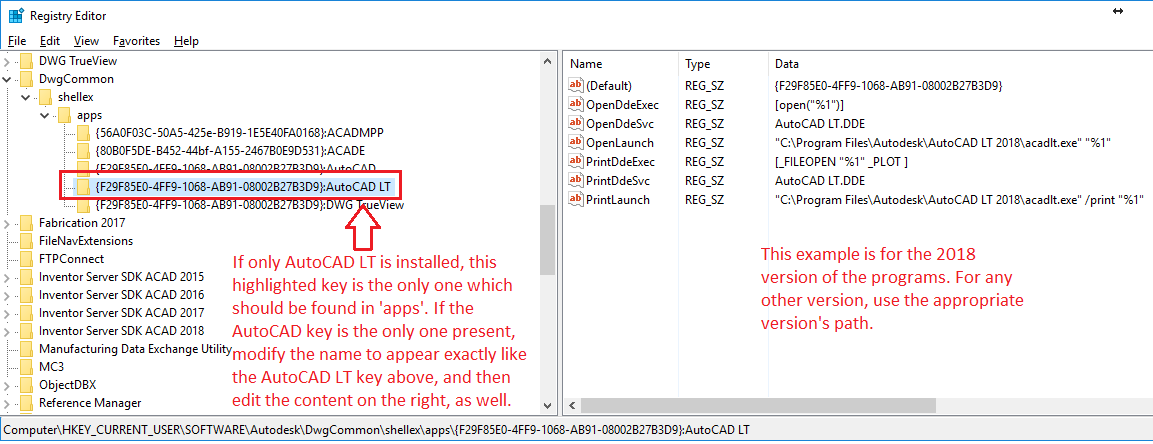Click the ObjectDBX folder icon

click(x=26, y=385)
